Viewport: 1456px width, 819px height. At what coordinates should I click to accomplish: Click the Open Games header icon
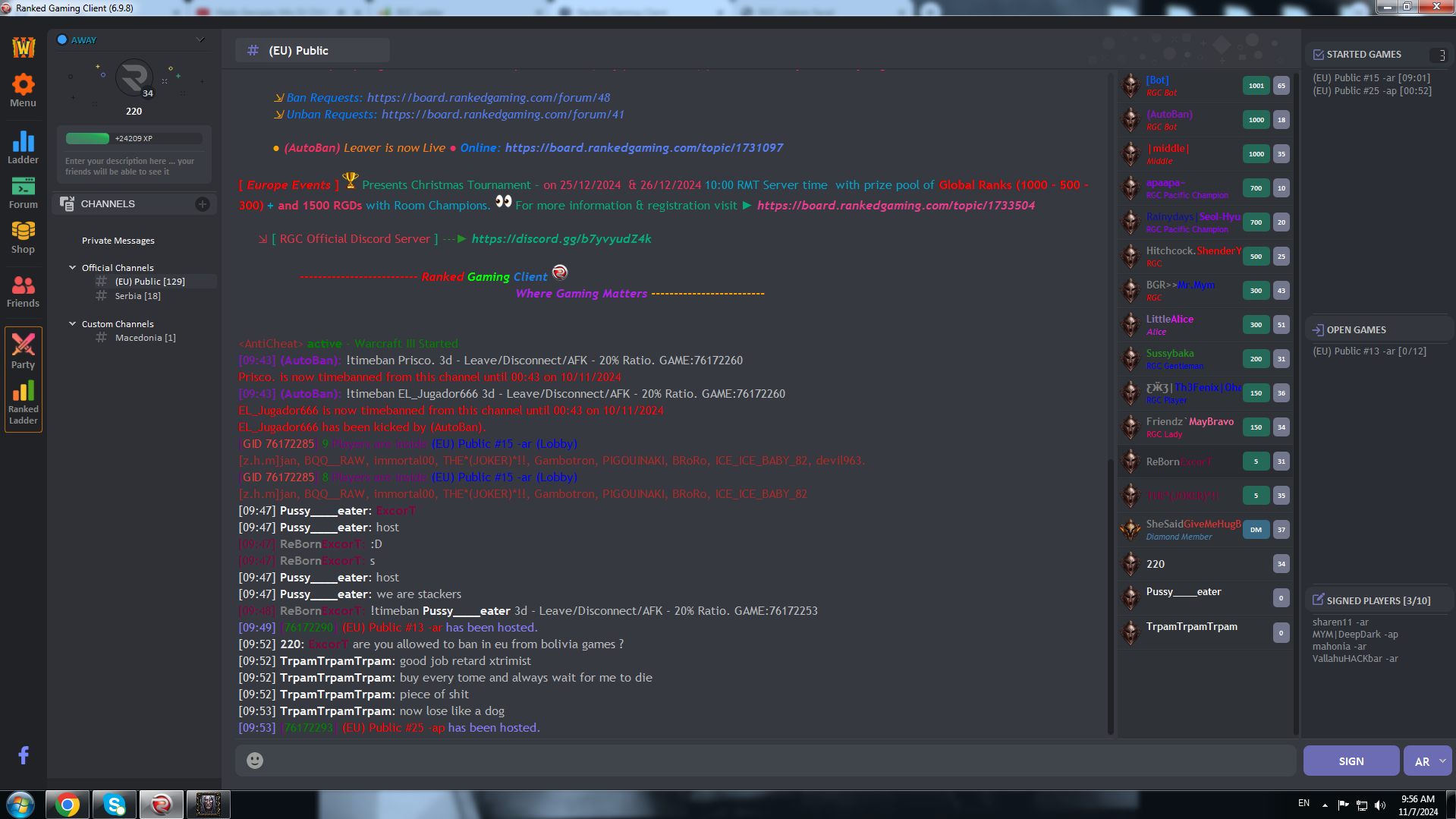tap(1319, 330)
